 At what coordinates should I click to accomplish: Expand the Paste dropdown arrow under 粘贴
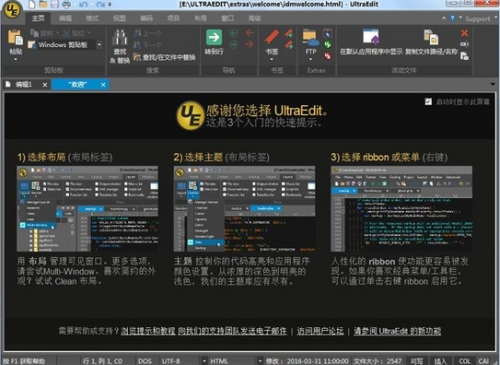tap(15, 60)
